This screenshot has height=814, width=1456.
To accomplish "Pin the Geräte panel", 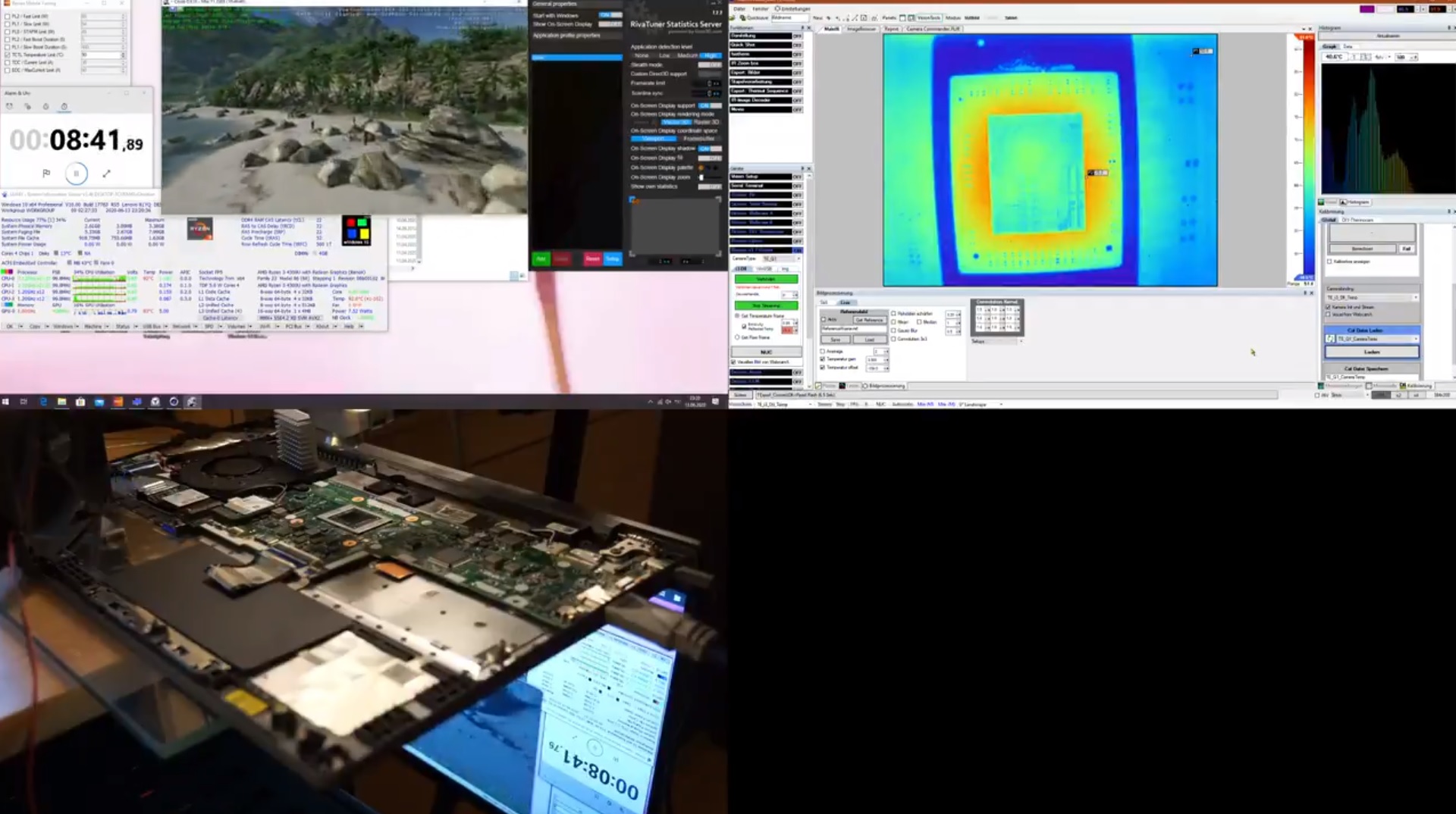I will pyautogui.click(x=802, y=168).
